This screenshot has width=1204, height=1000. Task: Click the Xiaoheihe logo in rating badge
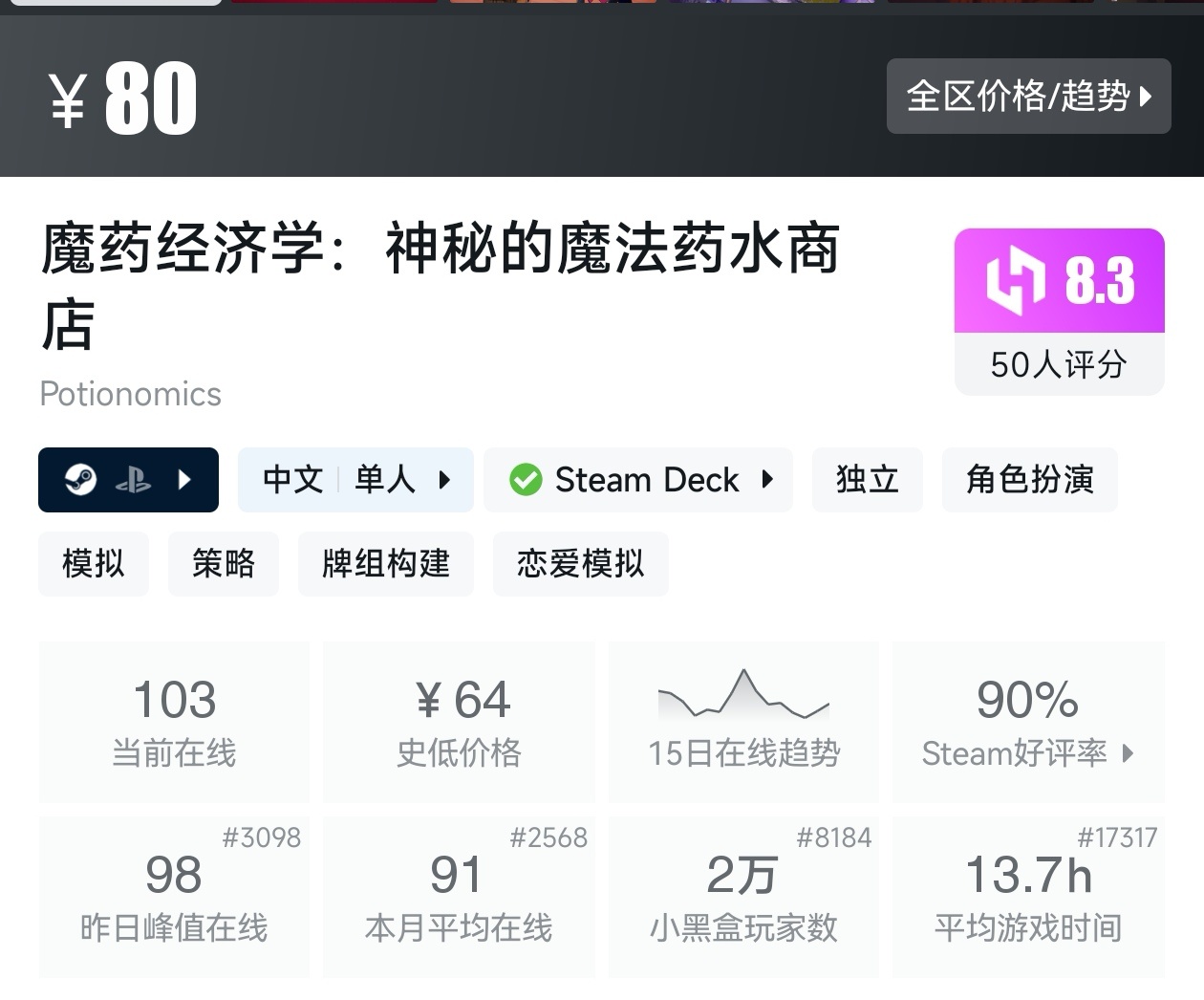click(1016, 281)
